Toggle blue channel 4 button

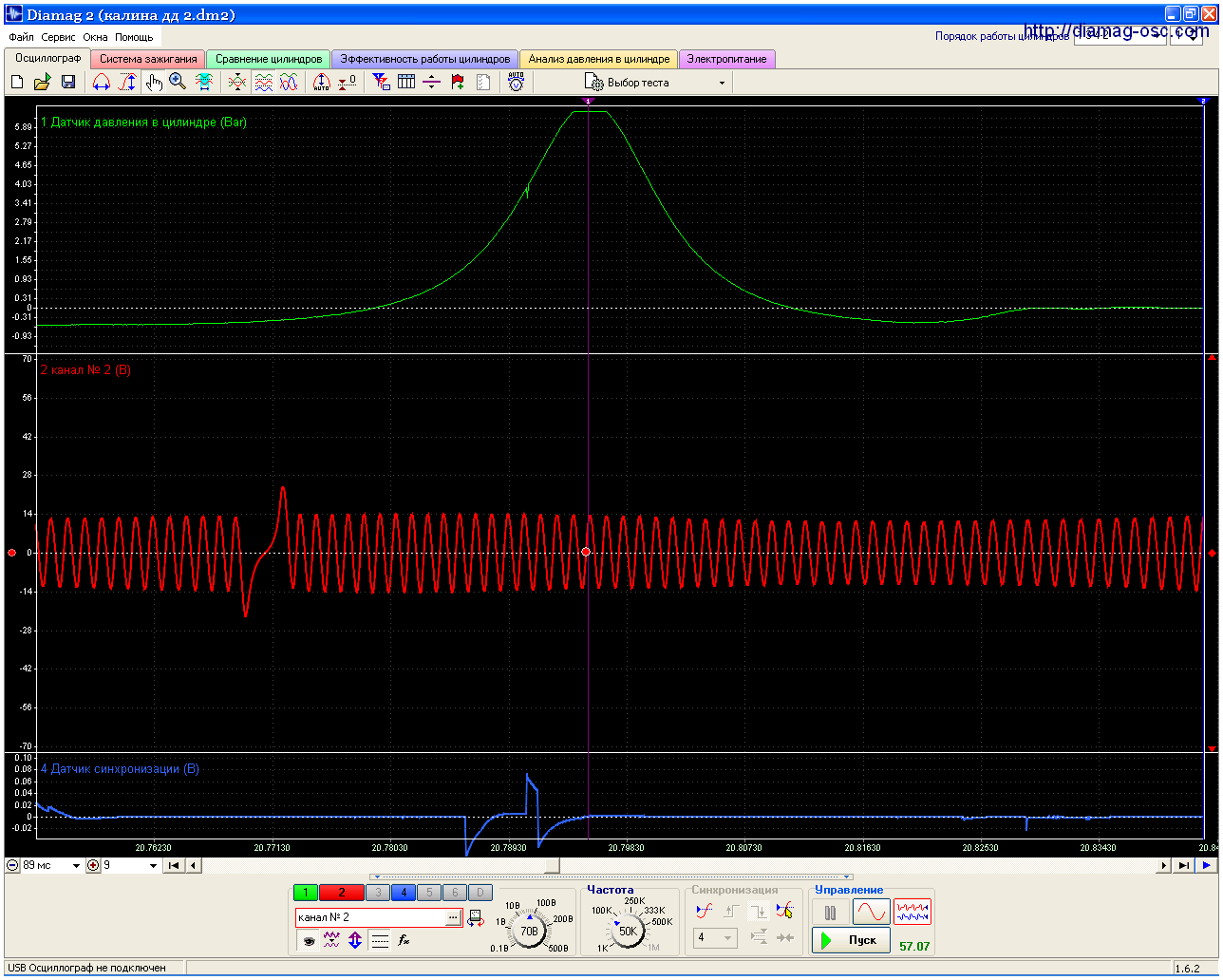404,893
